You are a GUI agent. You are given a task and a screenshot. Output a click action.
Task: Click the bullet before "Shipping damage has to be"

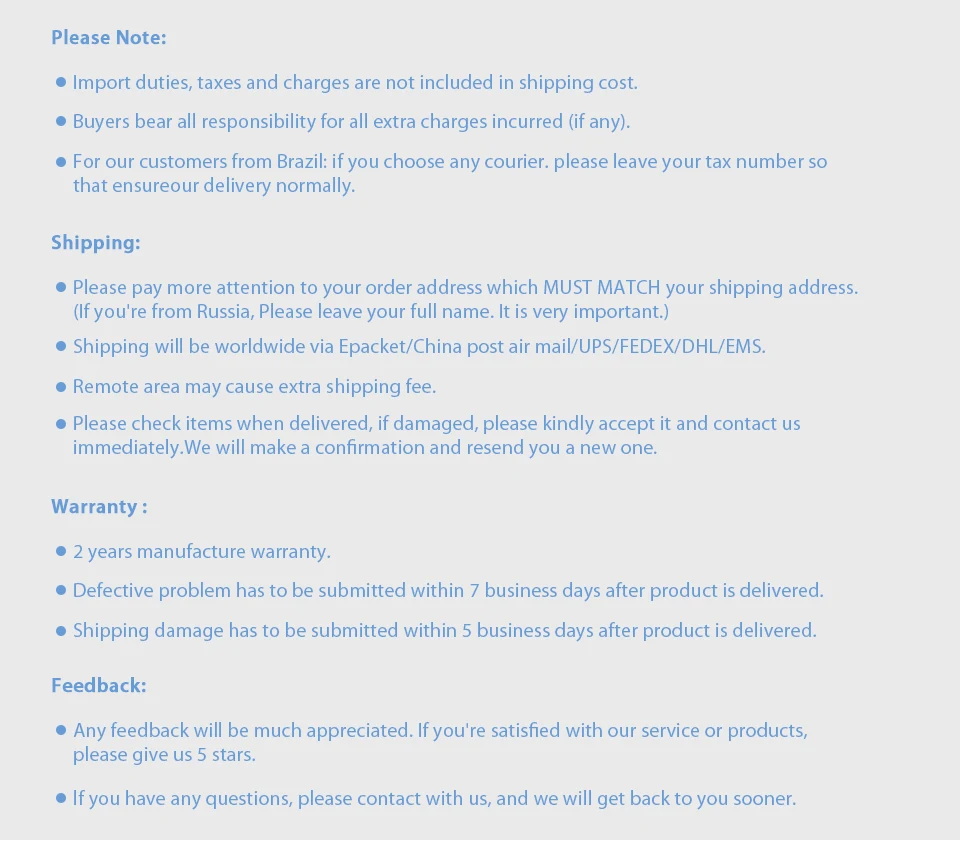tap(61, 630)
